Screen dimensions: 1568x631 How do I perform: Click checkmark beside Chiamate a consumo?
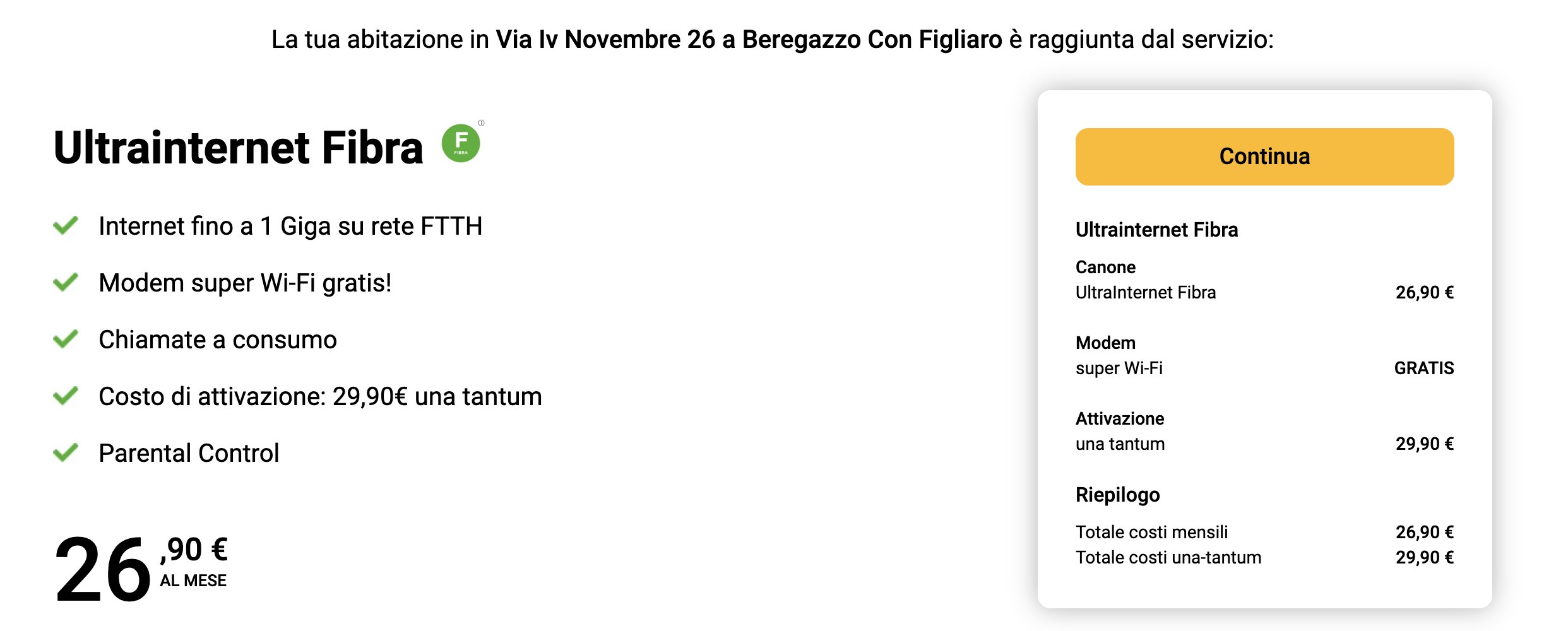[x=66, y=339]
